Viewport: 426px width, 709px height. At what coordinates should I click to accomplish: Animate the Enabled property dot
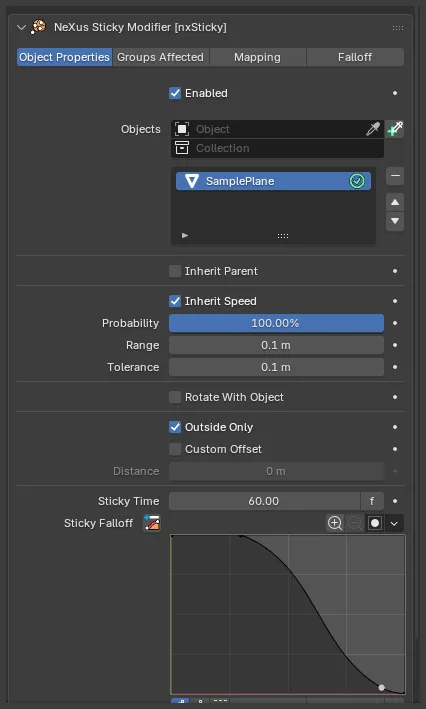tap(395, 93)
